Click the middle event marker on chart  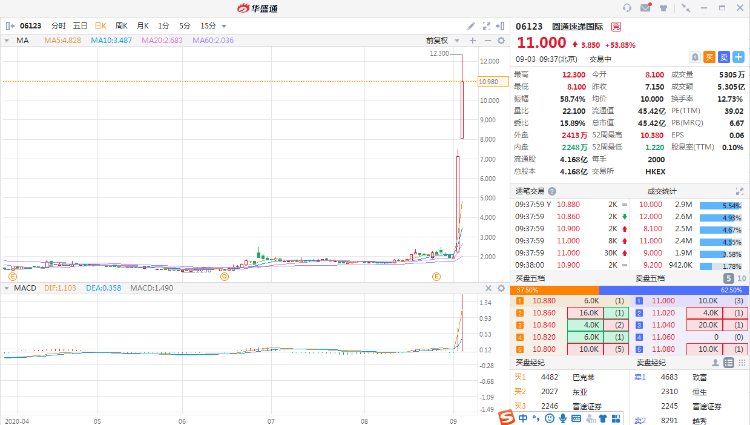224,276
